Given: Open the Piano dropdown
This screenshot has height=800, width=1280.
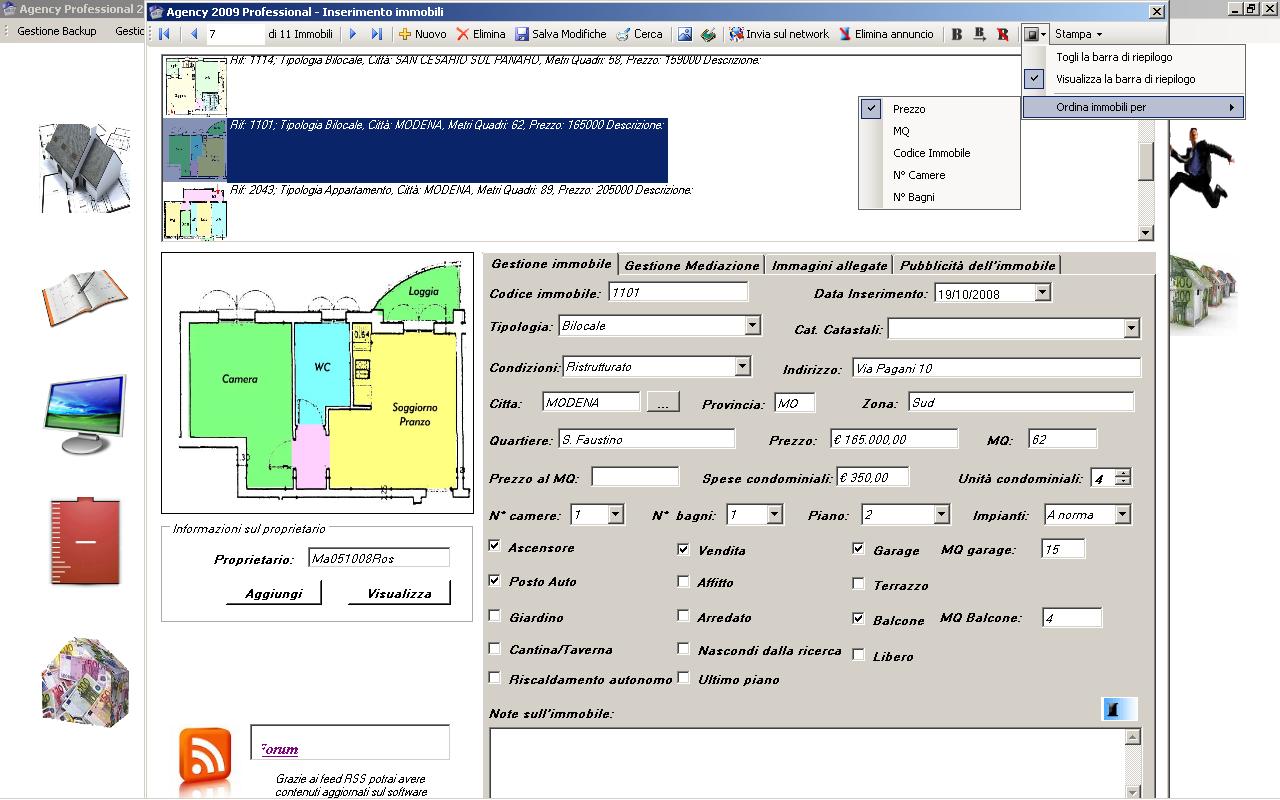Looking at the screenshot, I should coord(941,514).
